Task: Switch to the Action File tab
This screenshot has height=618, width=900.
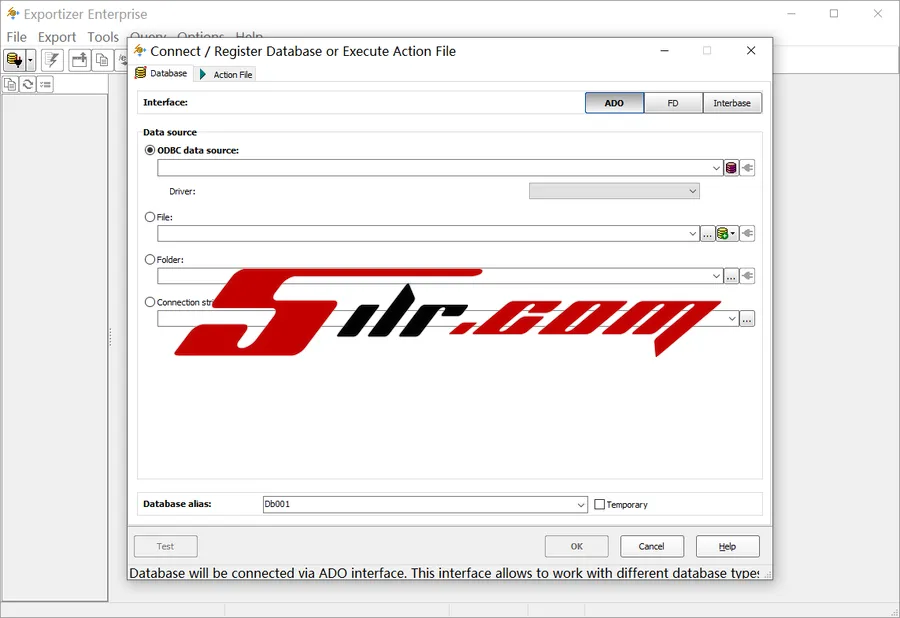Action: click(225, 75)
